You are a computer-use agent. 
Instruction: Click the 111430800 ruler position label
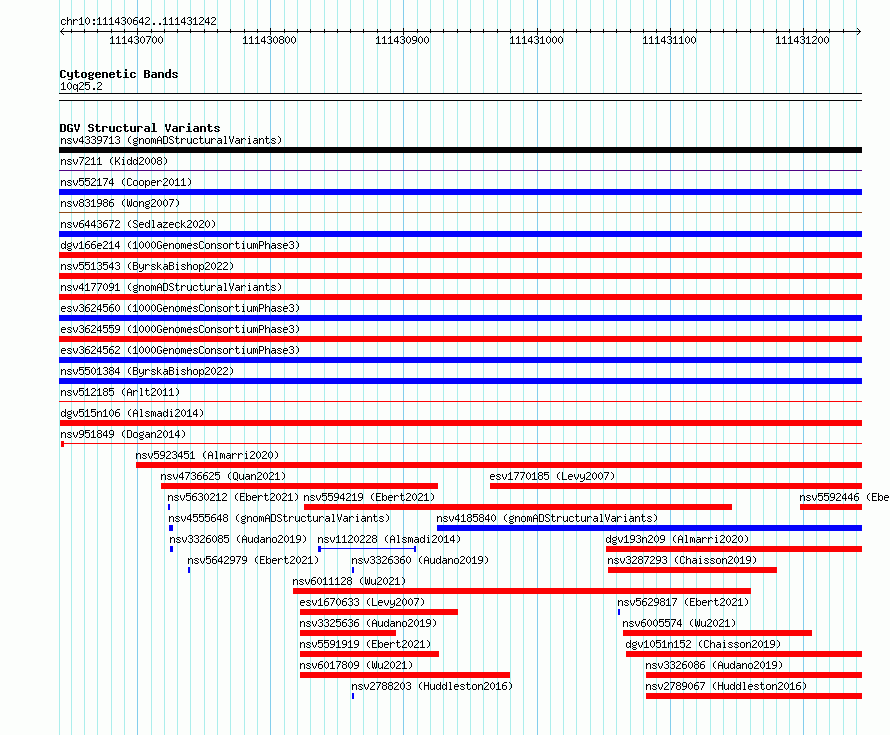click(269, 40)
